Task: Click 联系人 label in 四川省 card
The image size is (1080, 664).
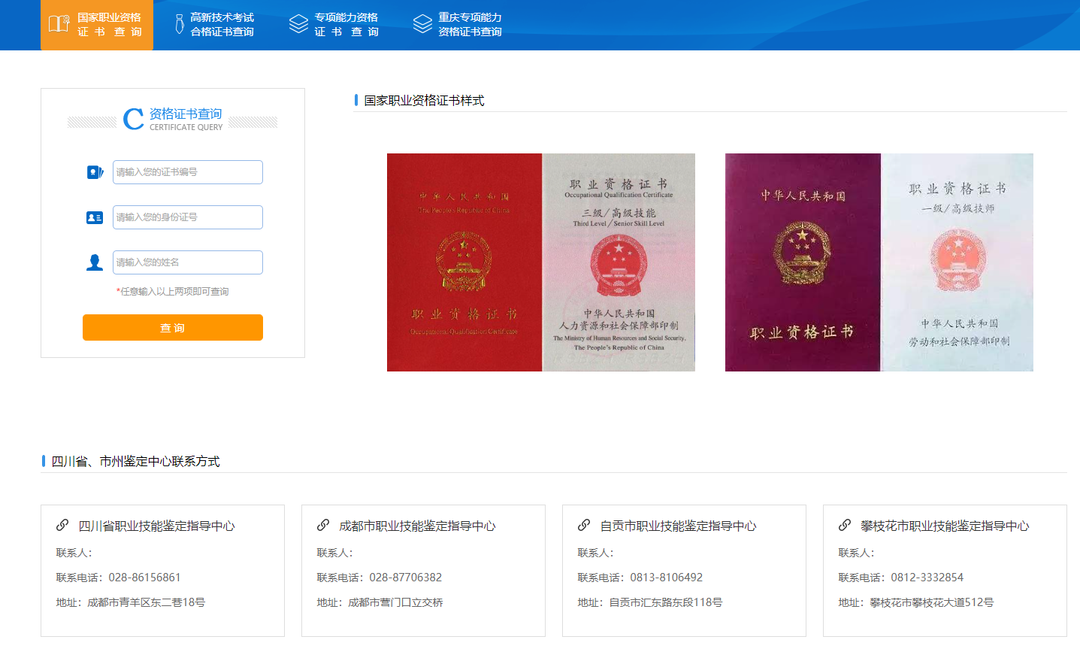Action: point(74,553)
